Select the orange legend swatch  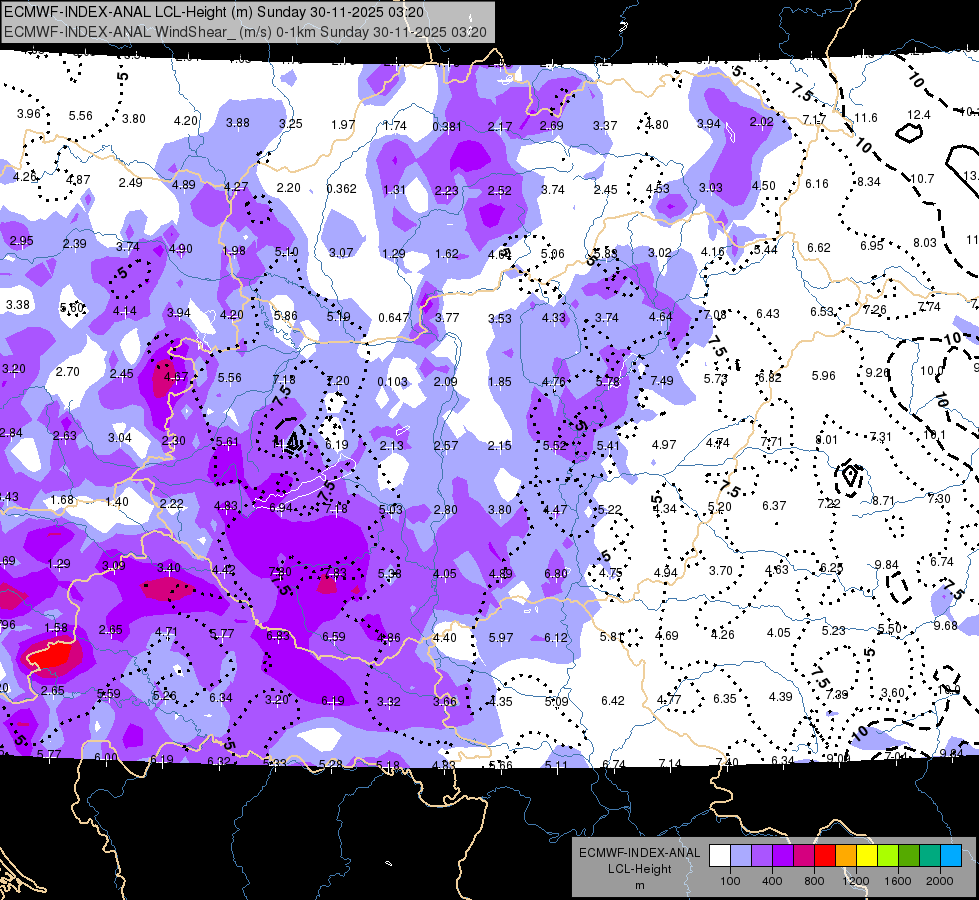click(846, 856)
